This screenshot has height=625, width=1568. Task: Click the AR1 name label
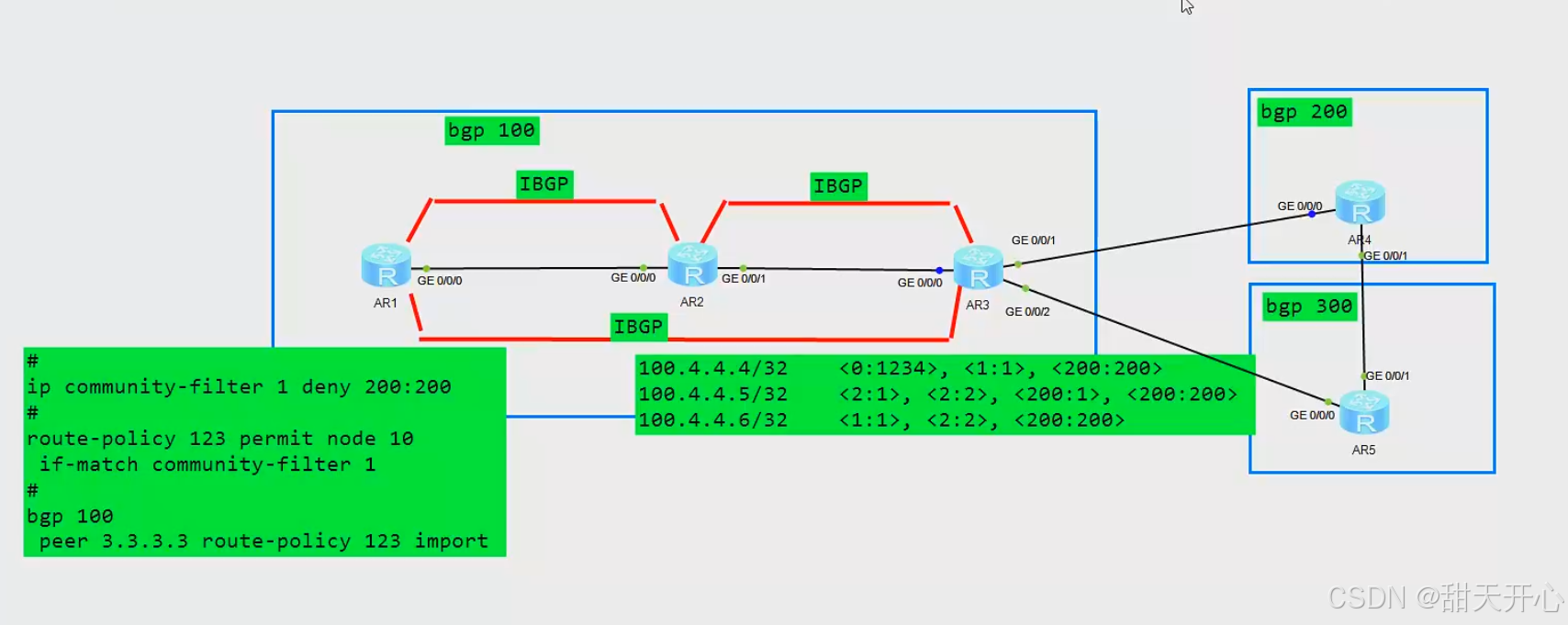[x=386, y=303]
